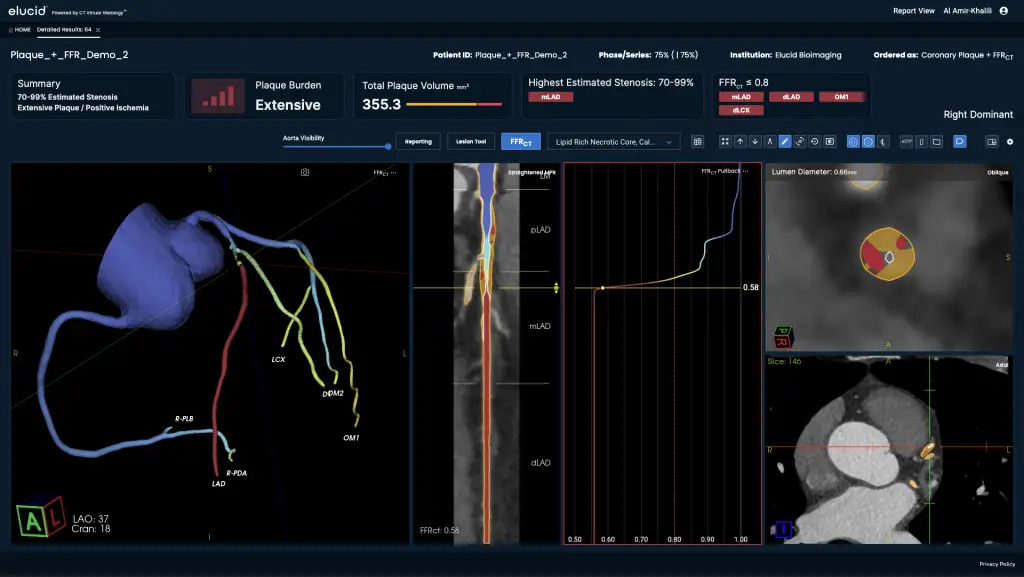Go to the HOME tab
Screen dimensions: 1024x577
point(20,30)
